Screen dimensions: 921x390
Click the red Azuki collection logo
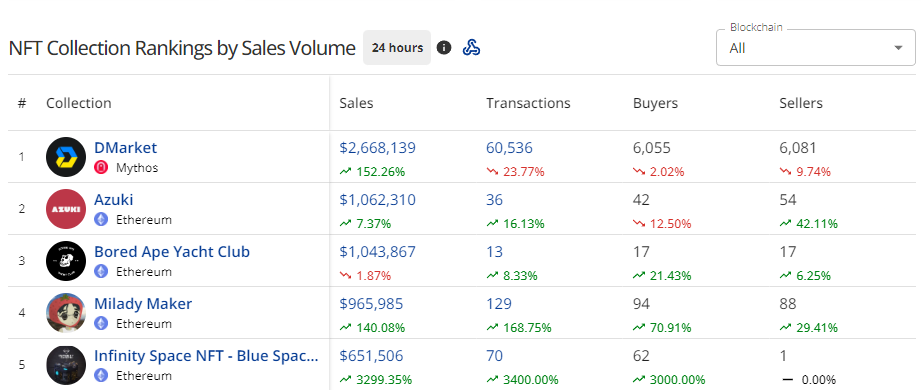[66, 209]
